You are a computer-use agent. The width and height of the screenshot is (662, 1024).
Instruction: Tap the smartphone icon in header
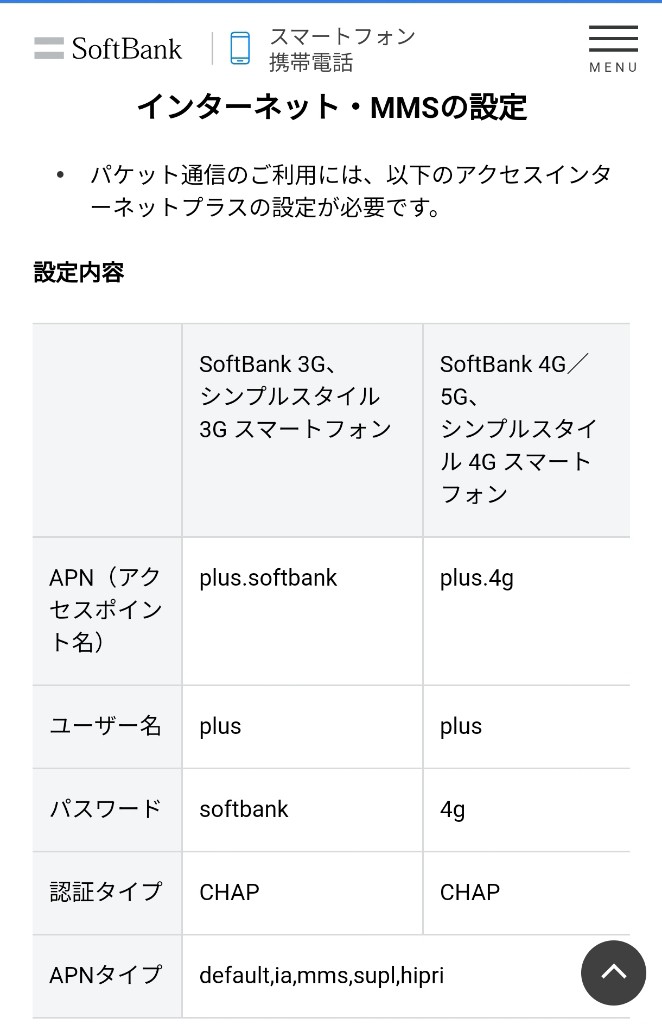pos(240,48)
